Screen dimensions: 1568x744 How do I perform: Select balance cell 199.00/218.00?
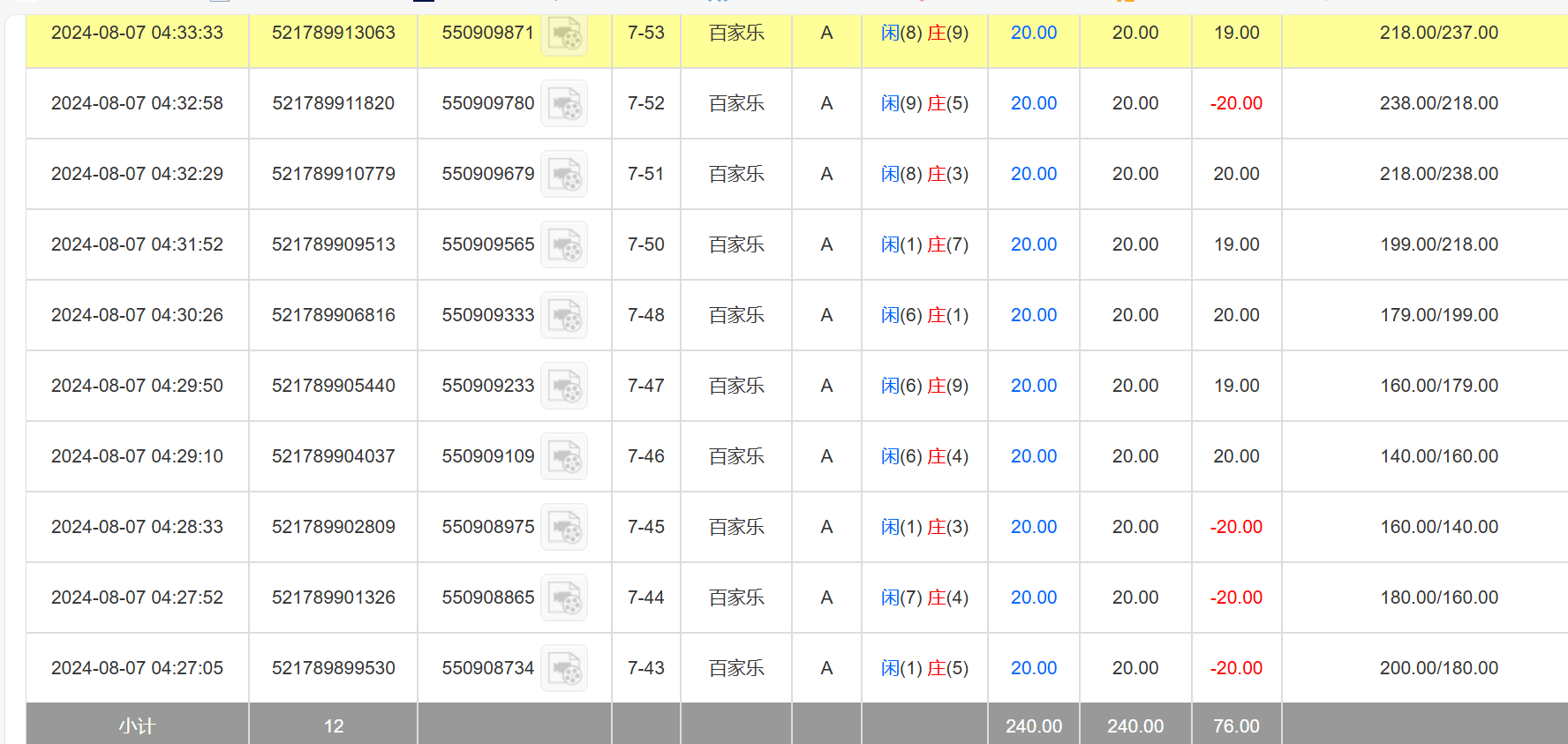click(1438, 244)
